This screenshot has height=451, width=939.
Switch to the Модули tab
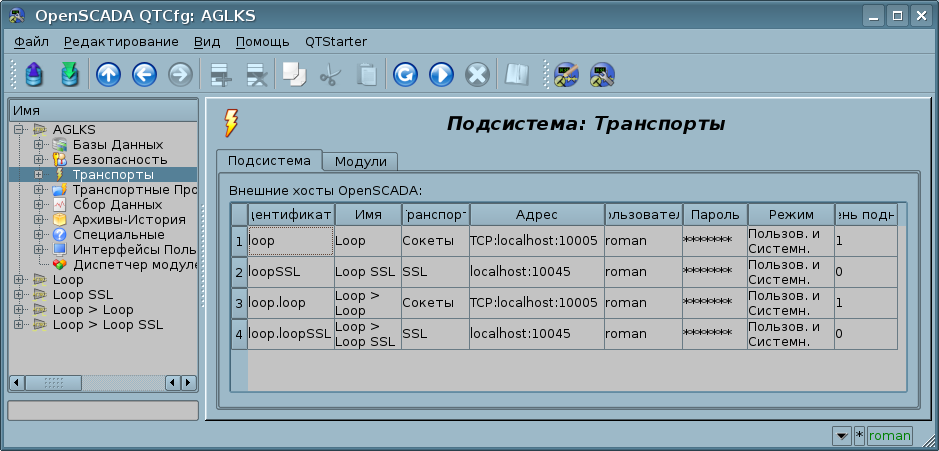point(360,162)
